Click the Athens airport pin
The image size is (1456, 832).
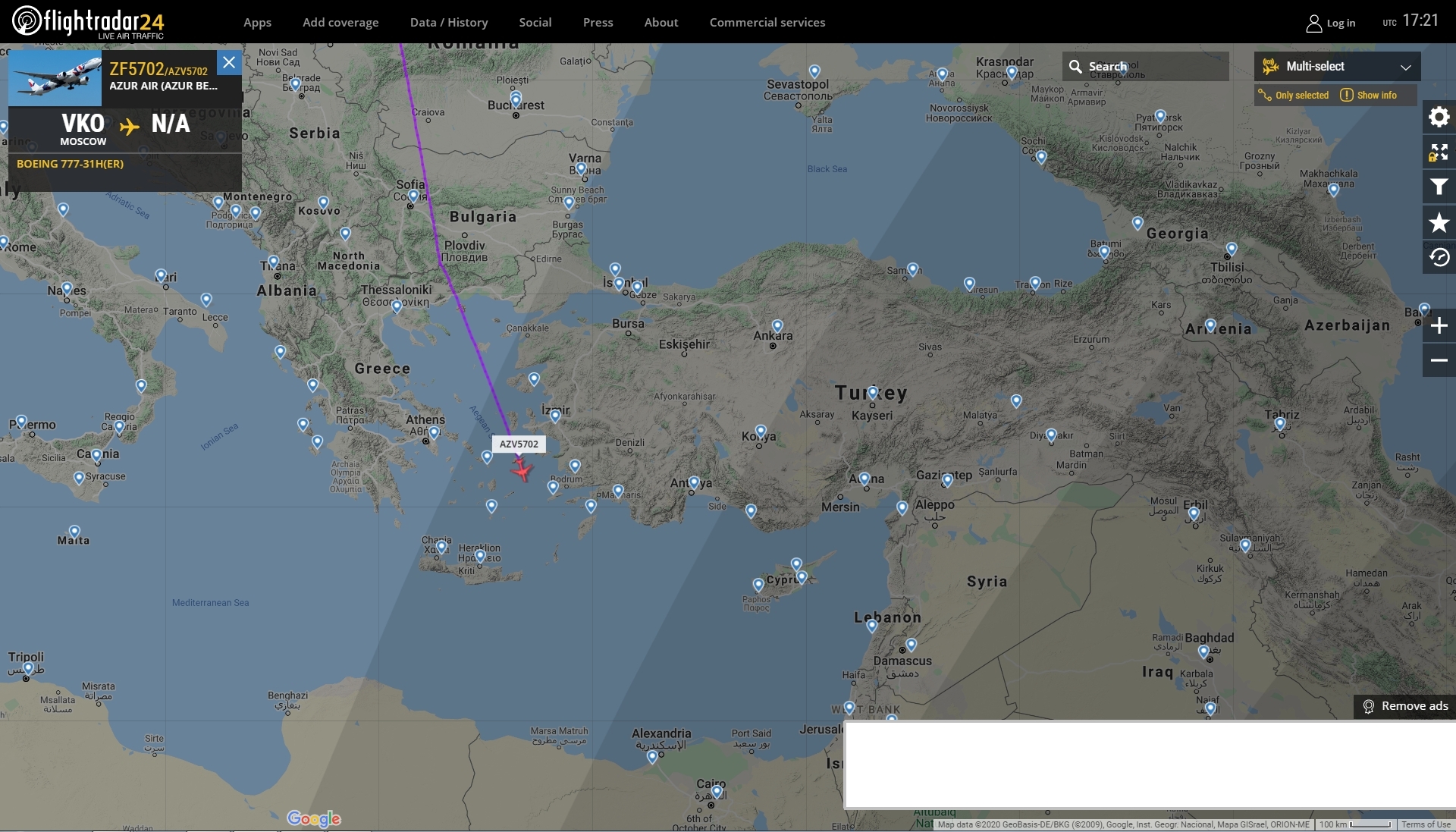[x=434, y=433]
